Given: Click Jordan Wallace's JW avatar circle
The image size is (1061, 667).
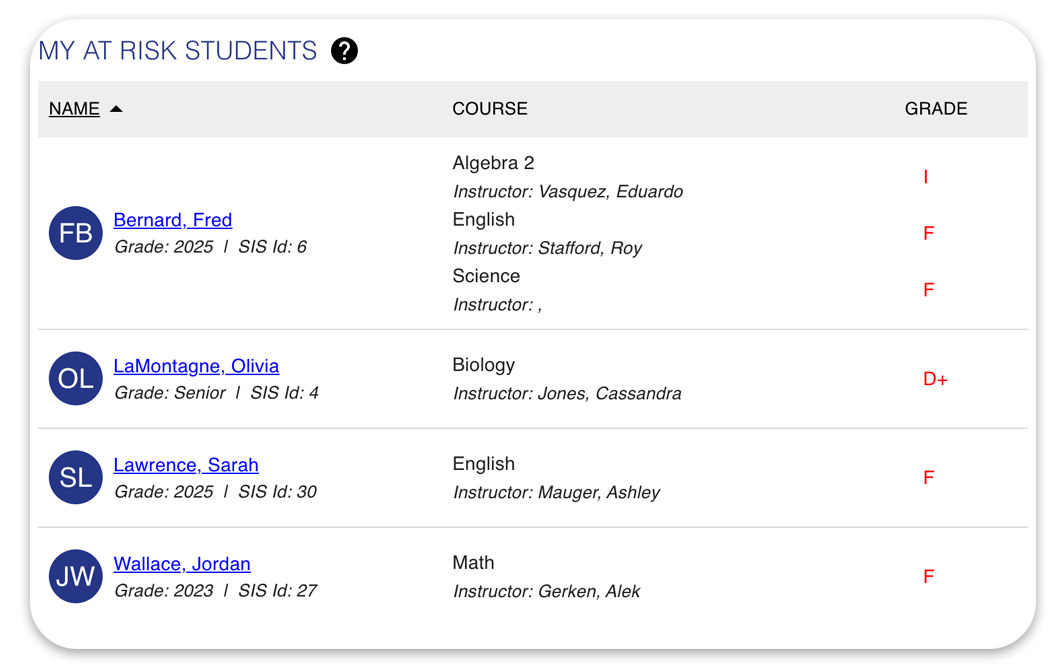Looking at the screenshot, I should tap(75, 576).
